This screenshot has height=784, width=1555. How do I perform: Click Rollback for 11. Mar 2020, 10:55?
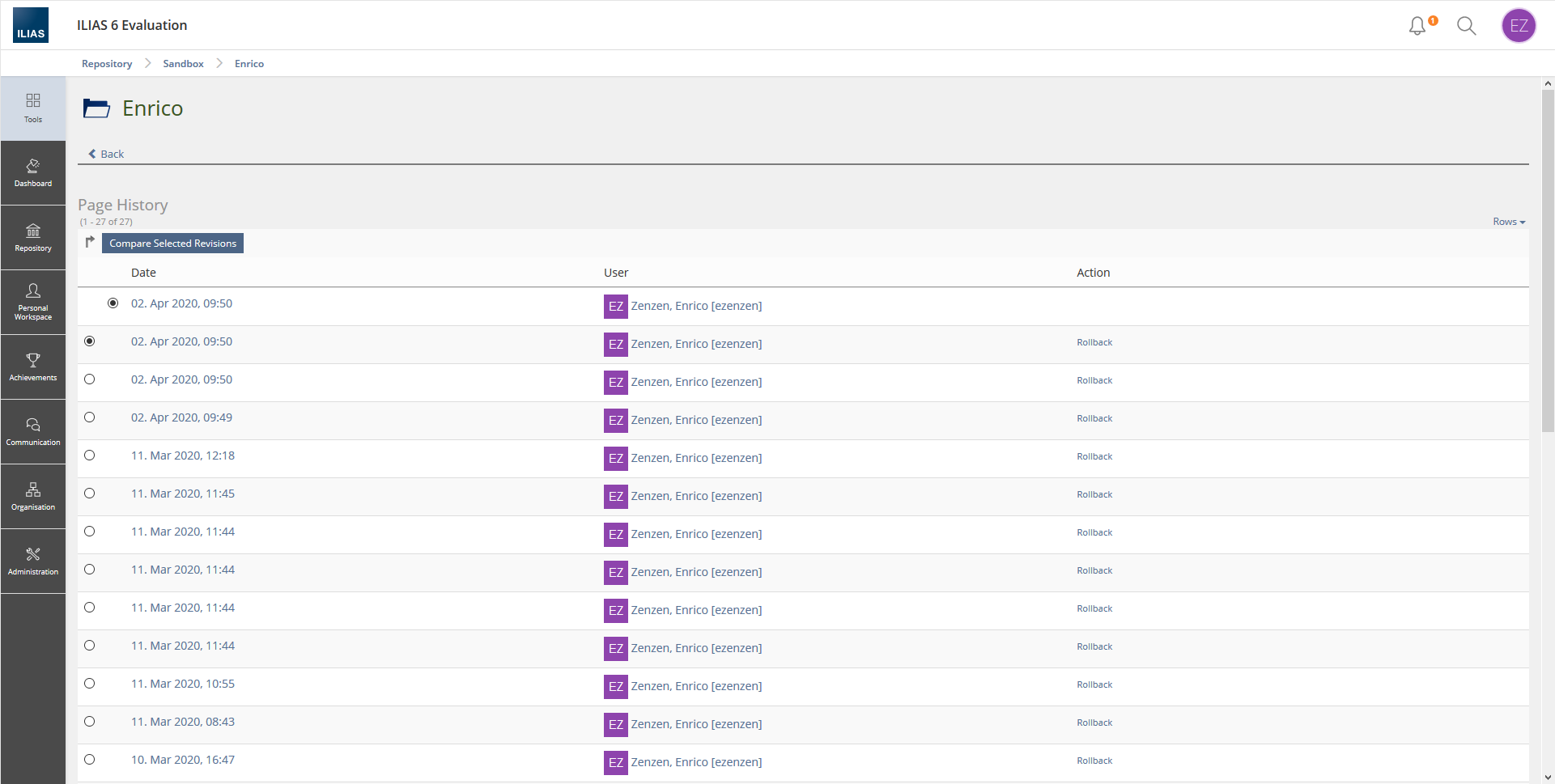1094,685
